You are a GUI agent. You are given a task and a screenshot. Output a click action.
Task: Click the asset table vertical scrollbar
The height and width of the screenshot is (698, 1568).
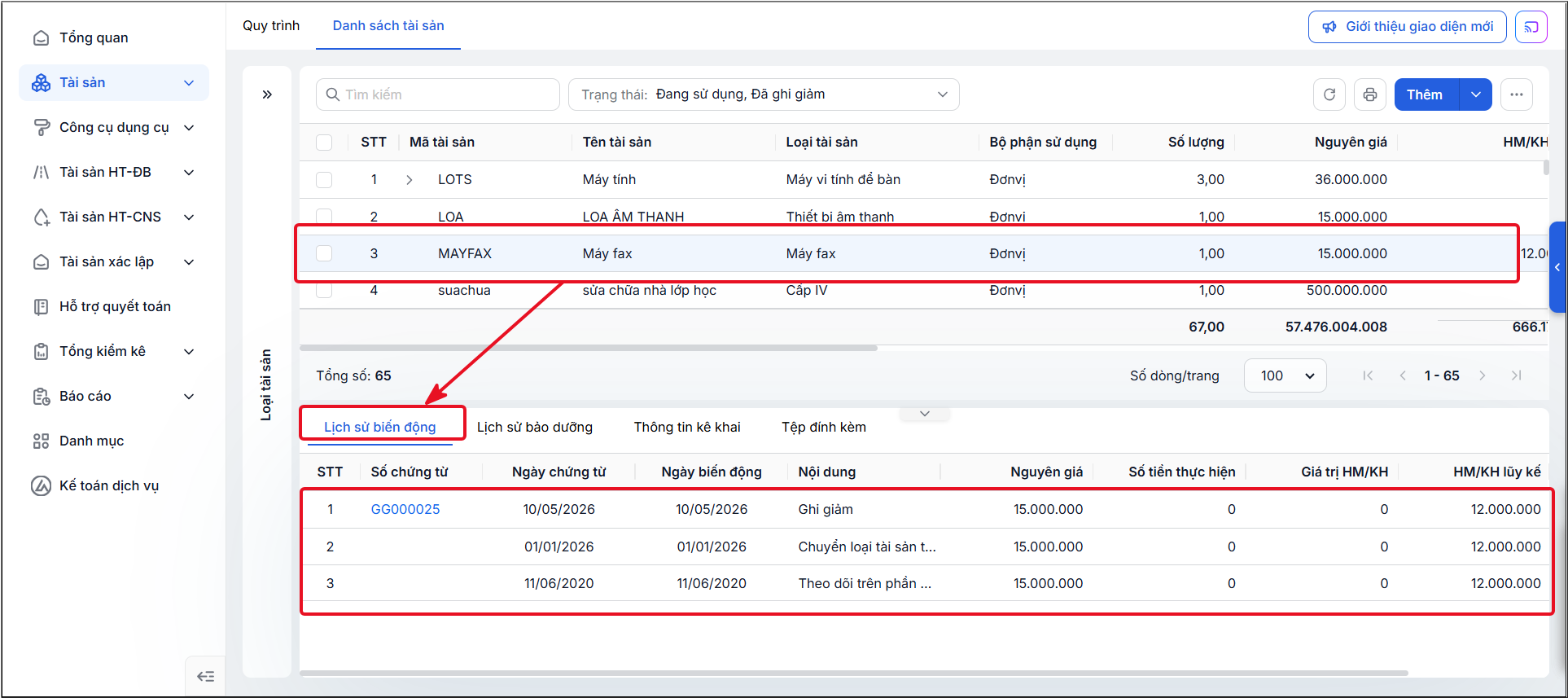point(1546,169)
